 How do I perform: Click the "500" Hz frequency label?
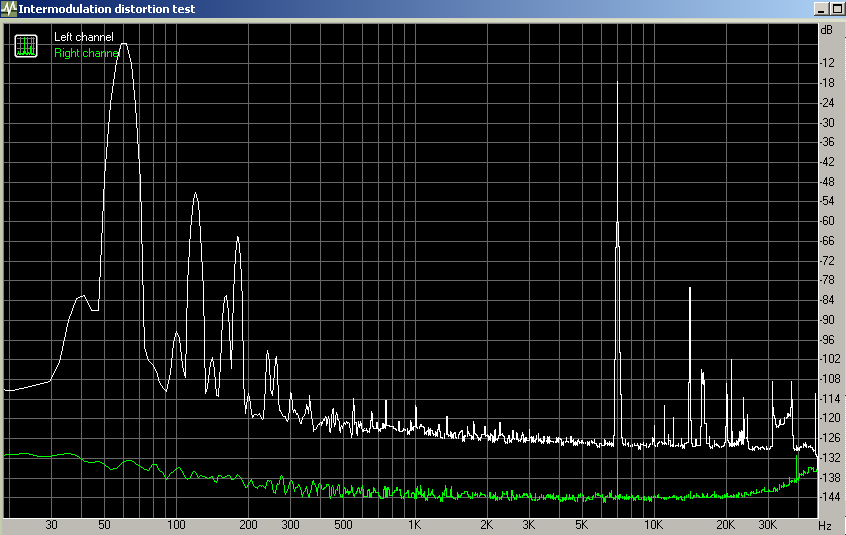(343, 525)
